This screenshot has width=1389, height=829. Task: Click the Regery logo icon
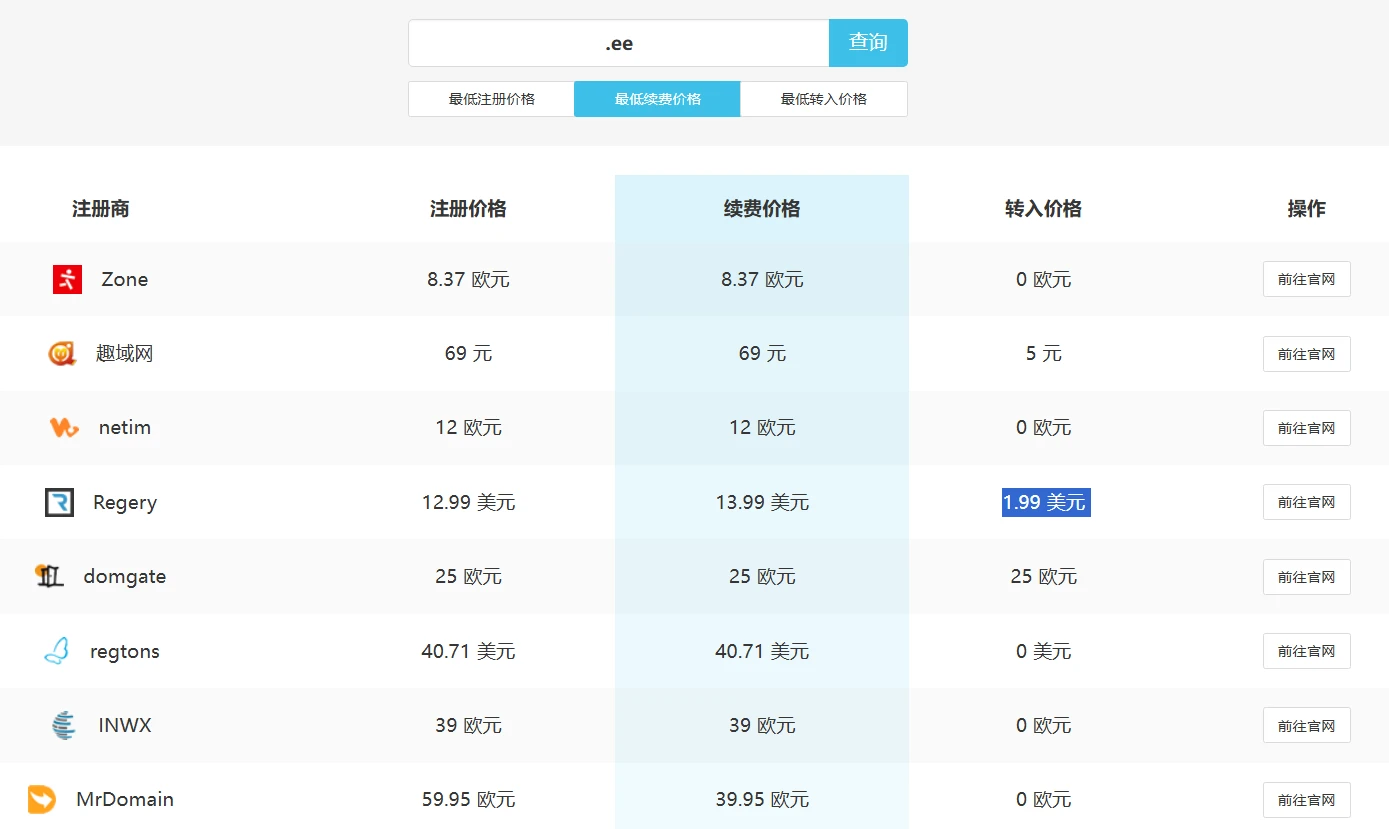pyautogui.click(x=60, y=502)
